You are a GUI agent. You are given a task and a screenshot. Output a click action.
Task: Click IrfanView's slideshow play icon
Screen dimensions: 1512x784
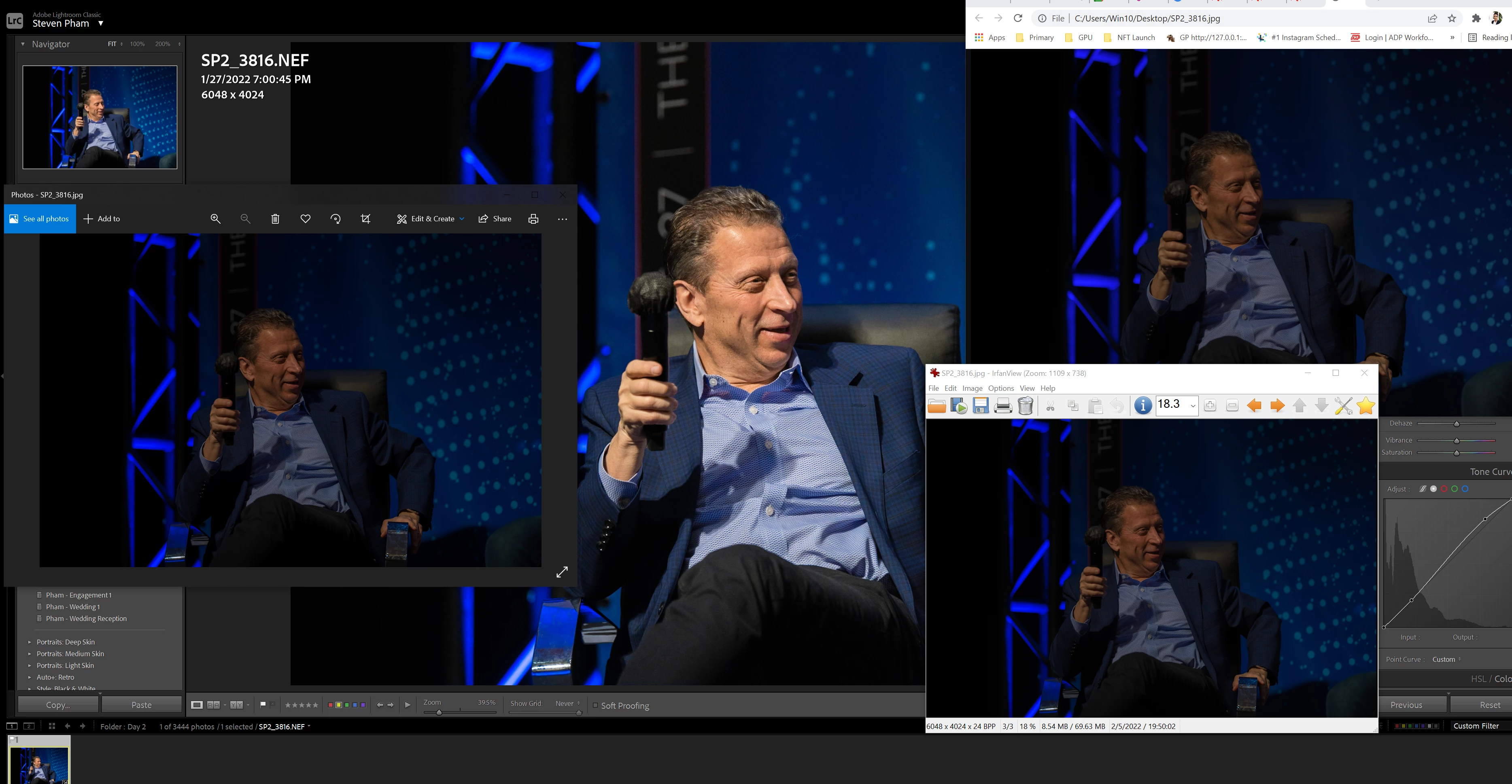click(958, 405)
